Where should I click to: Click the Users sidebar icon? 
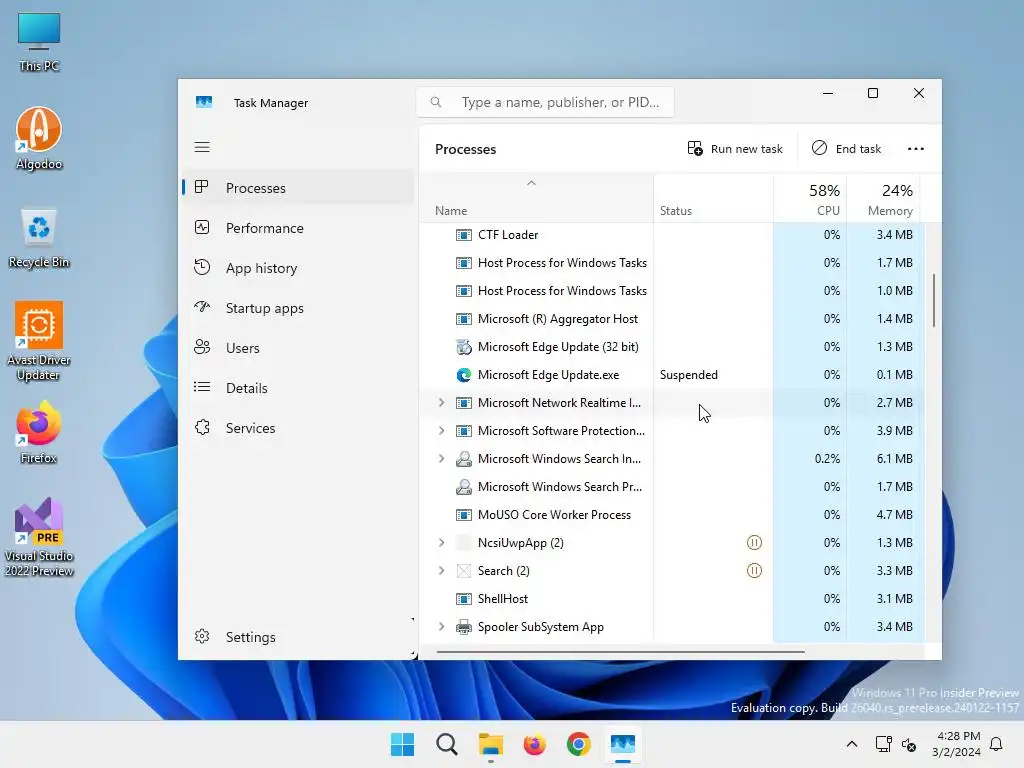(x=202, y=347)
